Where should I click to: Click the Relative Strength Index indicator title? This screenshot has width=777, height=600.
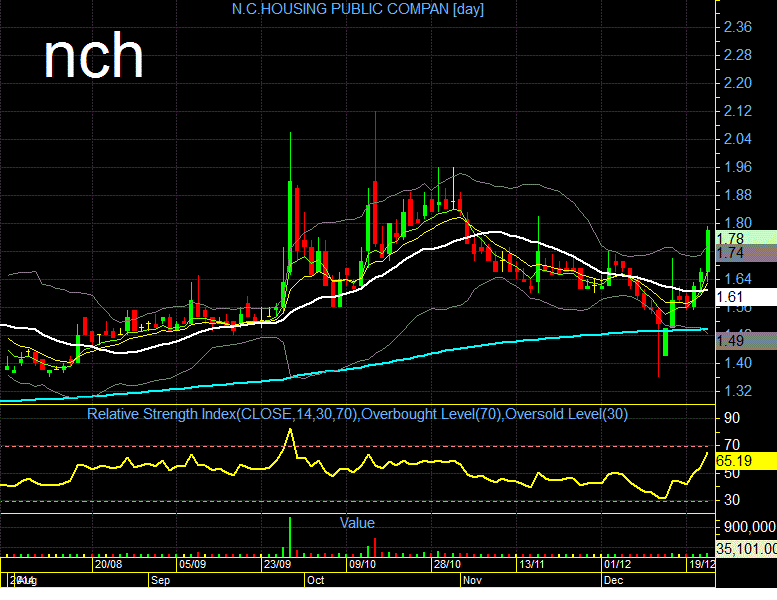point(357,414)
